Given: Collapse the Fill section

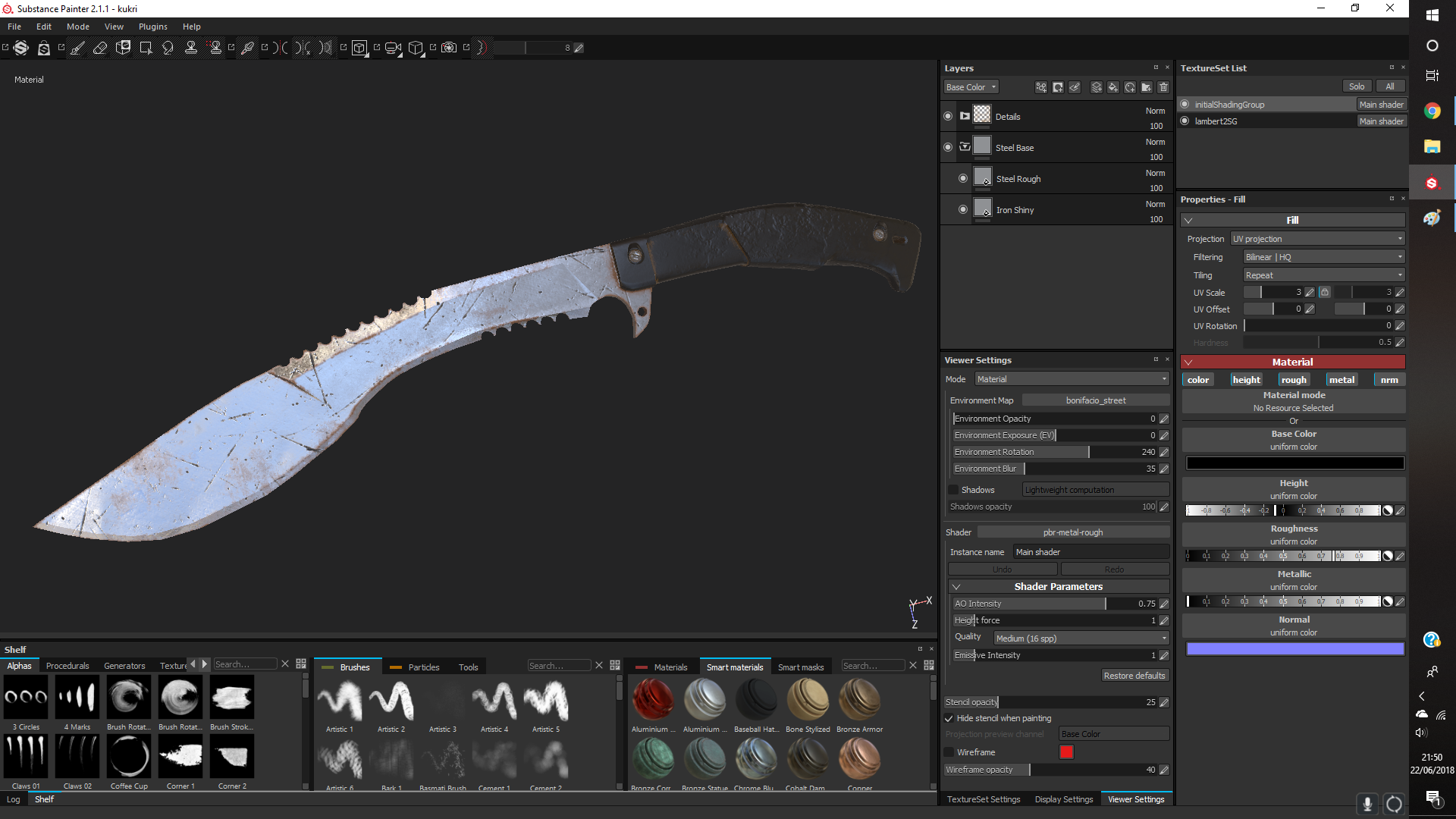Looking at the screenshot, I should pyautogui.click(x=1188, y=221).
